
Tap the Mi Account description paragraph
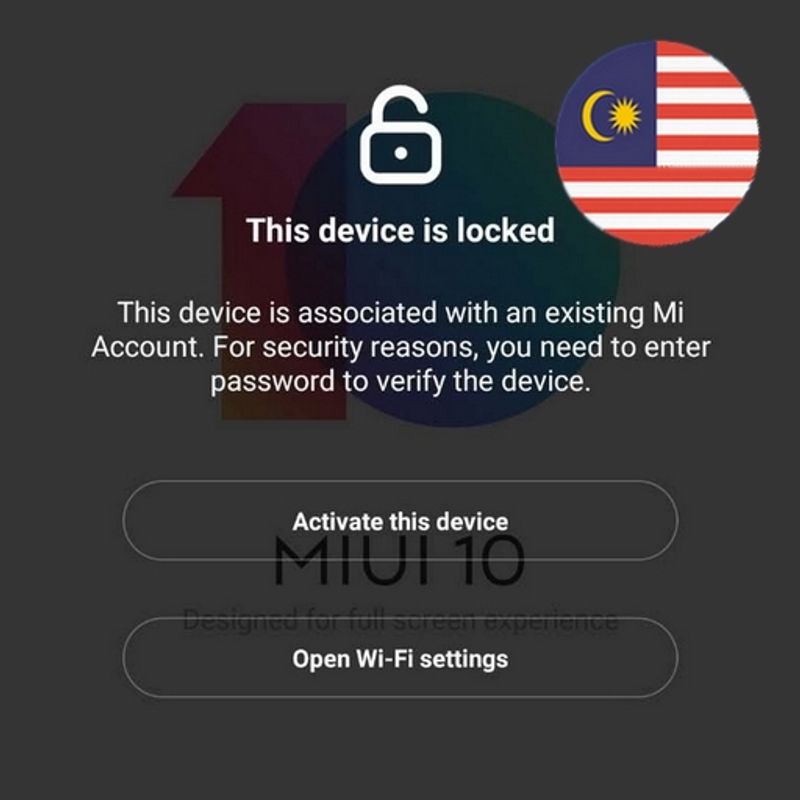[x=401, y=347]
